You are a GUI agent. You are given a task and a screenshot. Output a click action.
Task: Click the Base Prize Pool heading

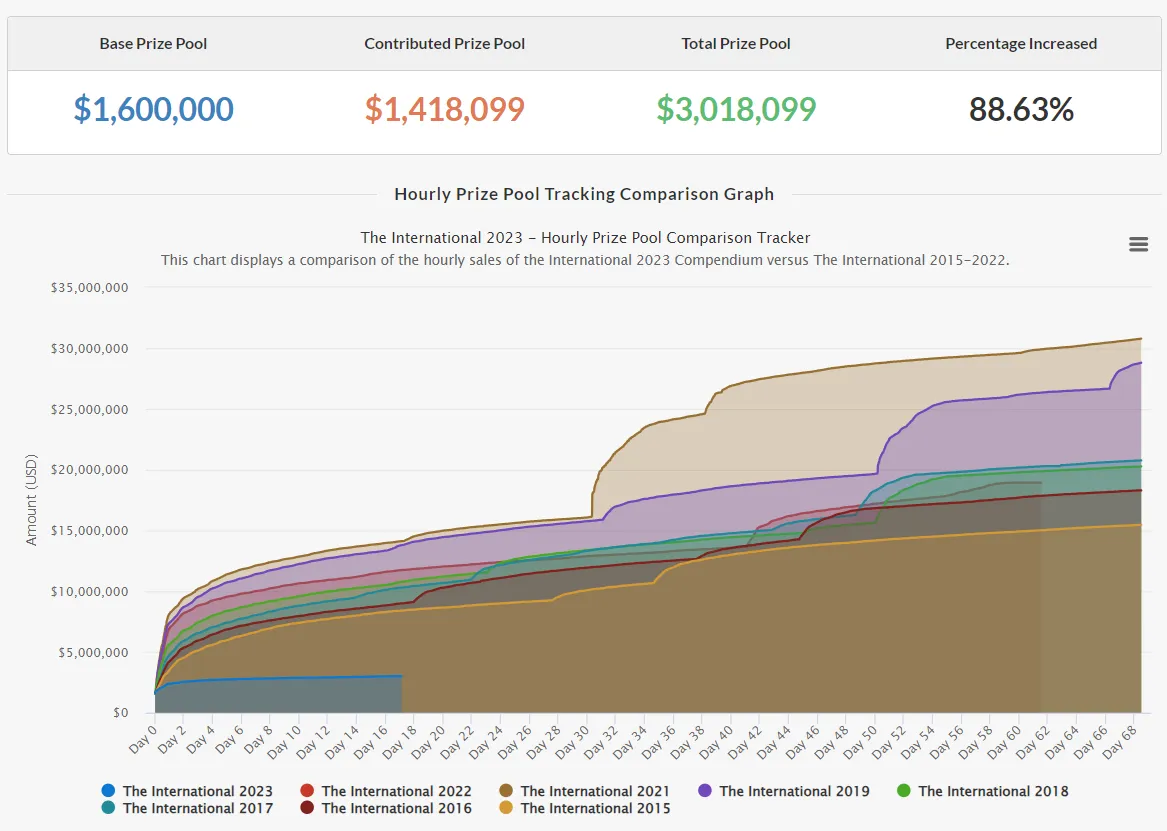[153, 44]
